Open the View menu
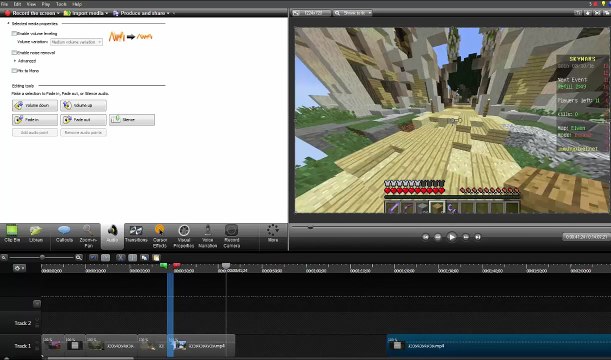611x360 pixels. pyautogui.click(x=31, y=4)
